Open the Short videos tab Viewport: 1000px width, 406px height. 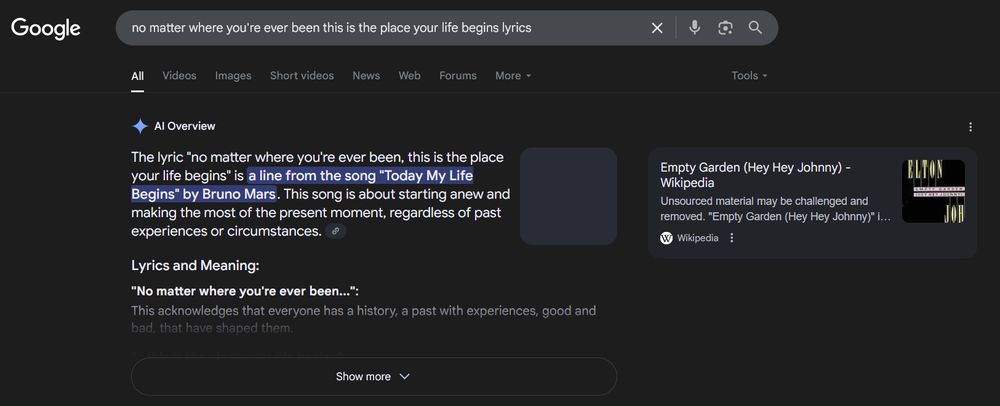[x=302, y=75]
